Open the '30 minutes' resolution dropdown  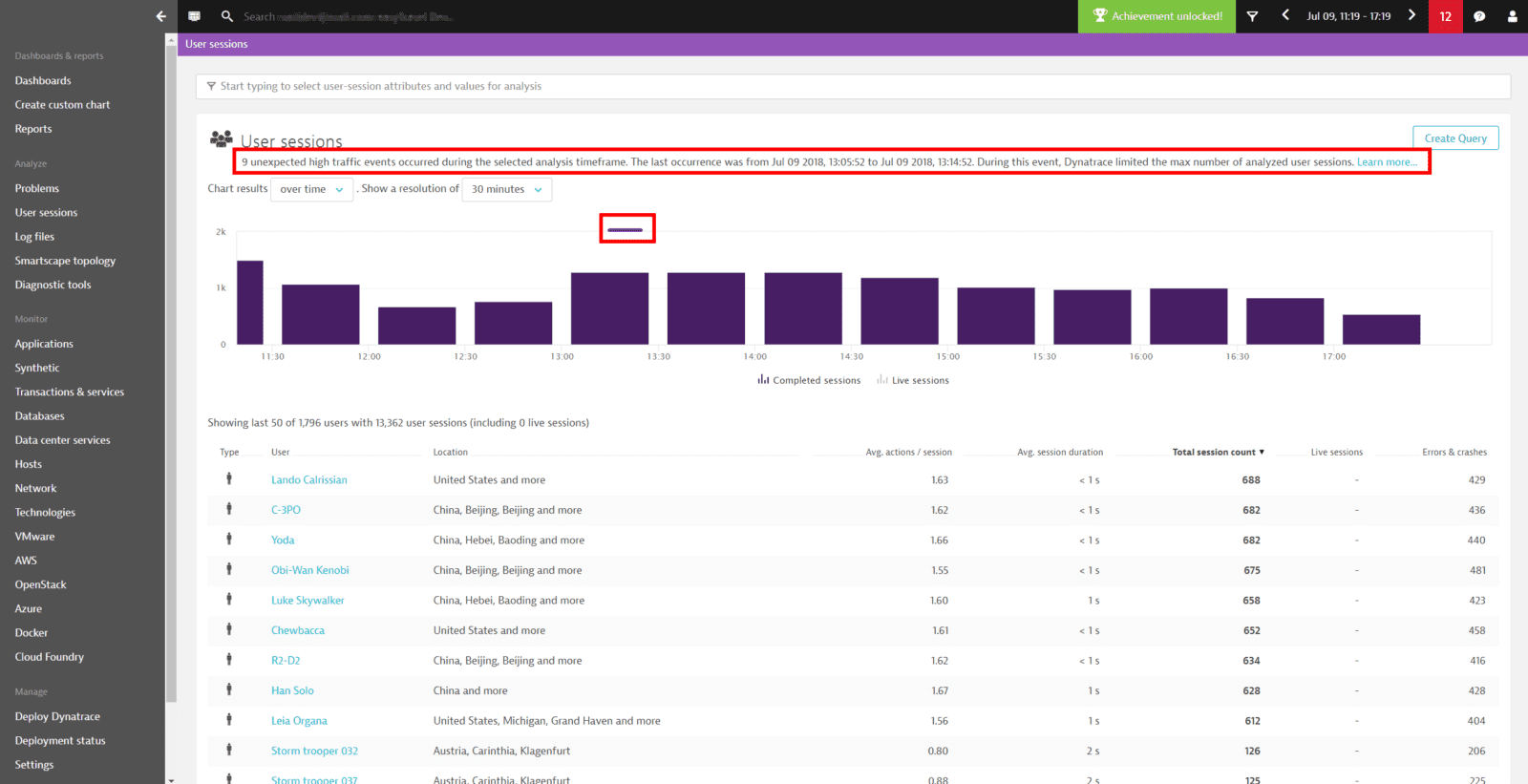506,189
